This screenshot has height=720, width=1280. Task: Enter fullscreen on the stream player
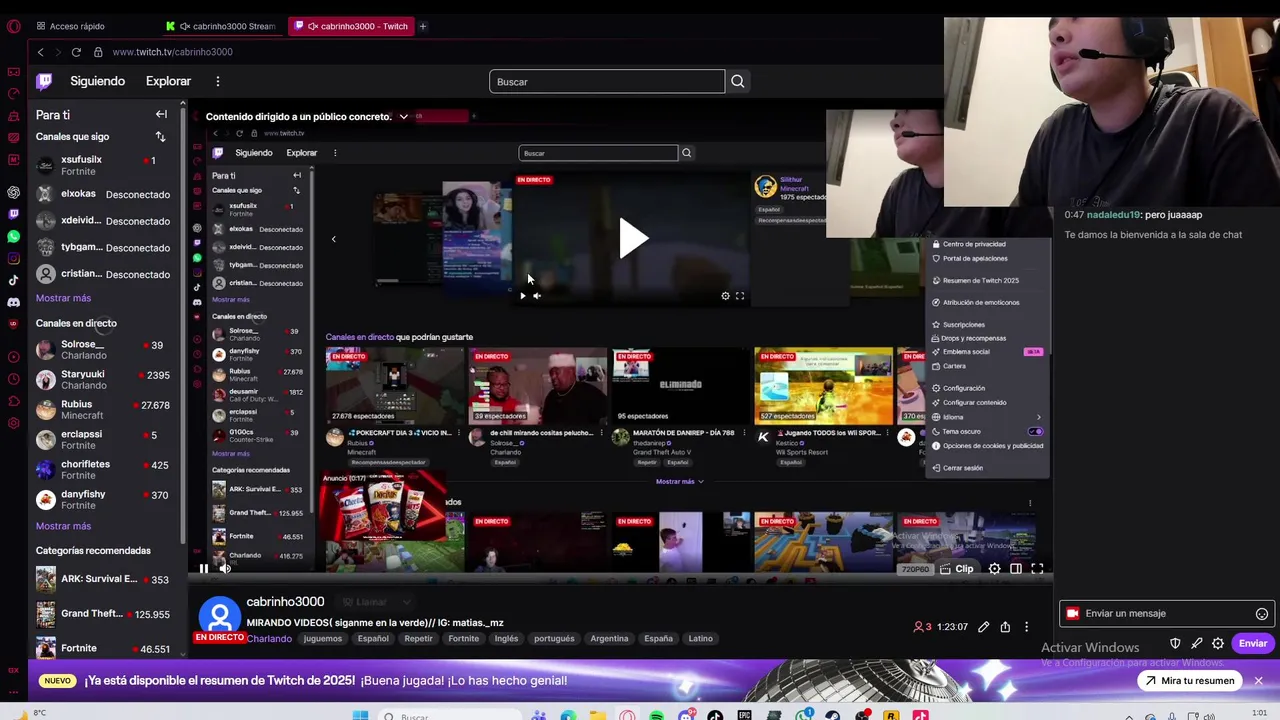click(1037, 569)
